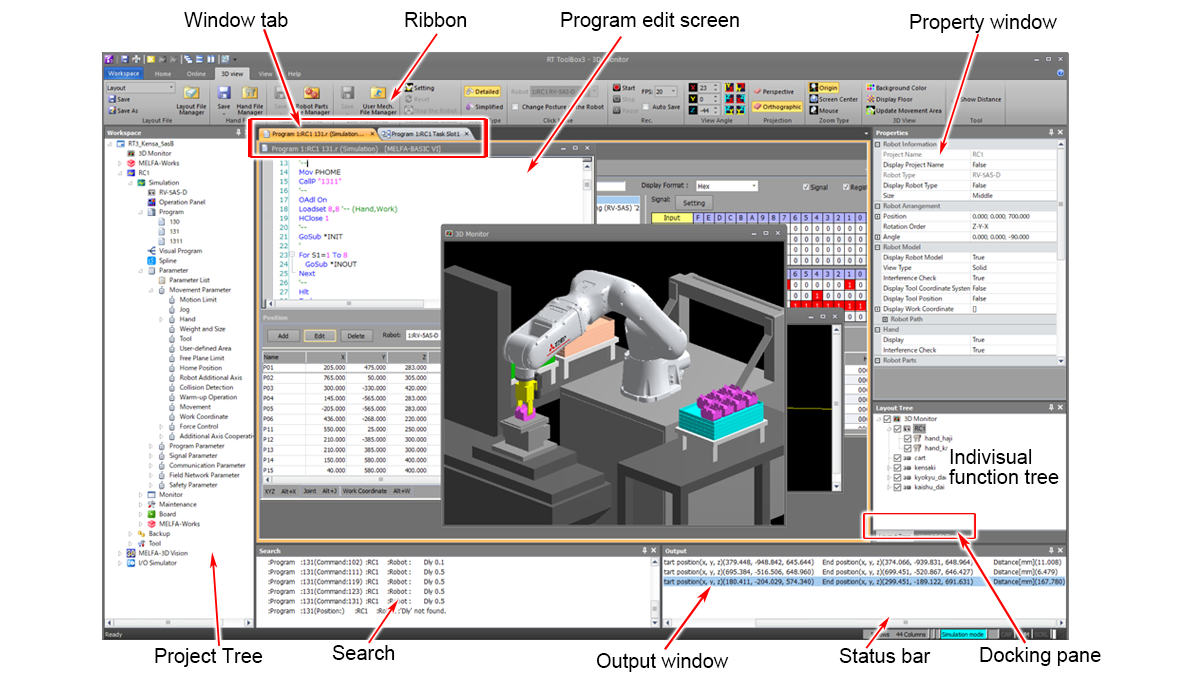Click the Background Color icon
1200x680 pixels.
pos(870,88)
